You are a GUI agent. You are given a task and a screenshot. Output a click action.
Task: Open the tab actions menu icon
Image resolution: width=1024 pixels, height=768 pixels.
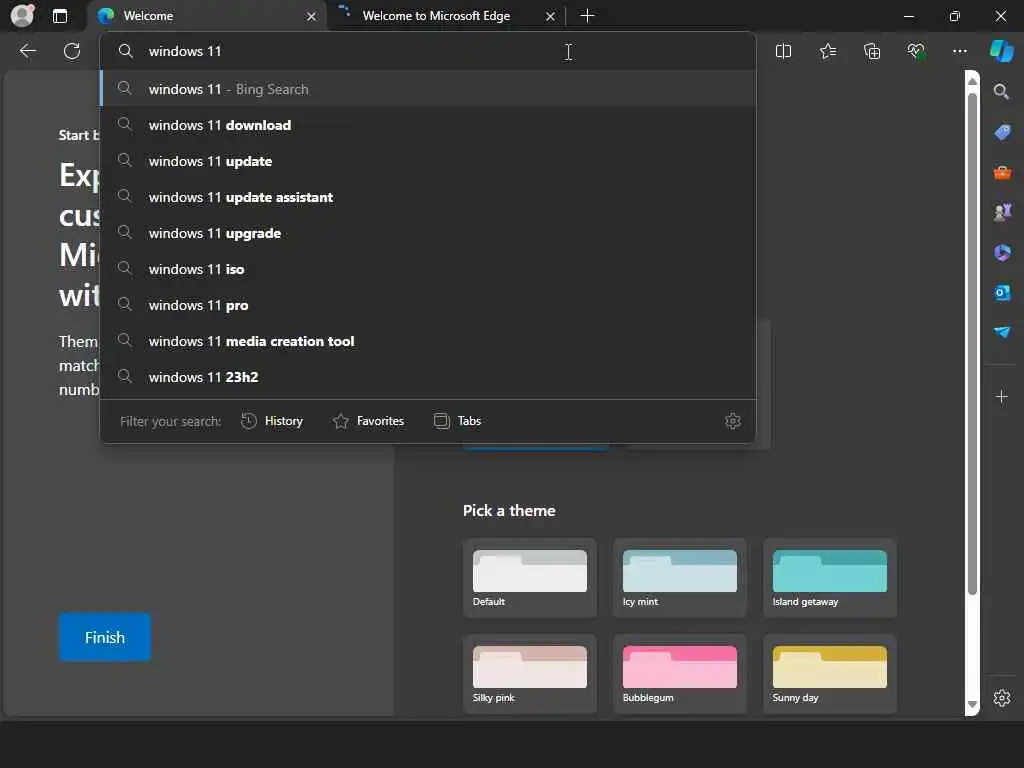[x=59, y=16]
